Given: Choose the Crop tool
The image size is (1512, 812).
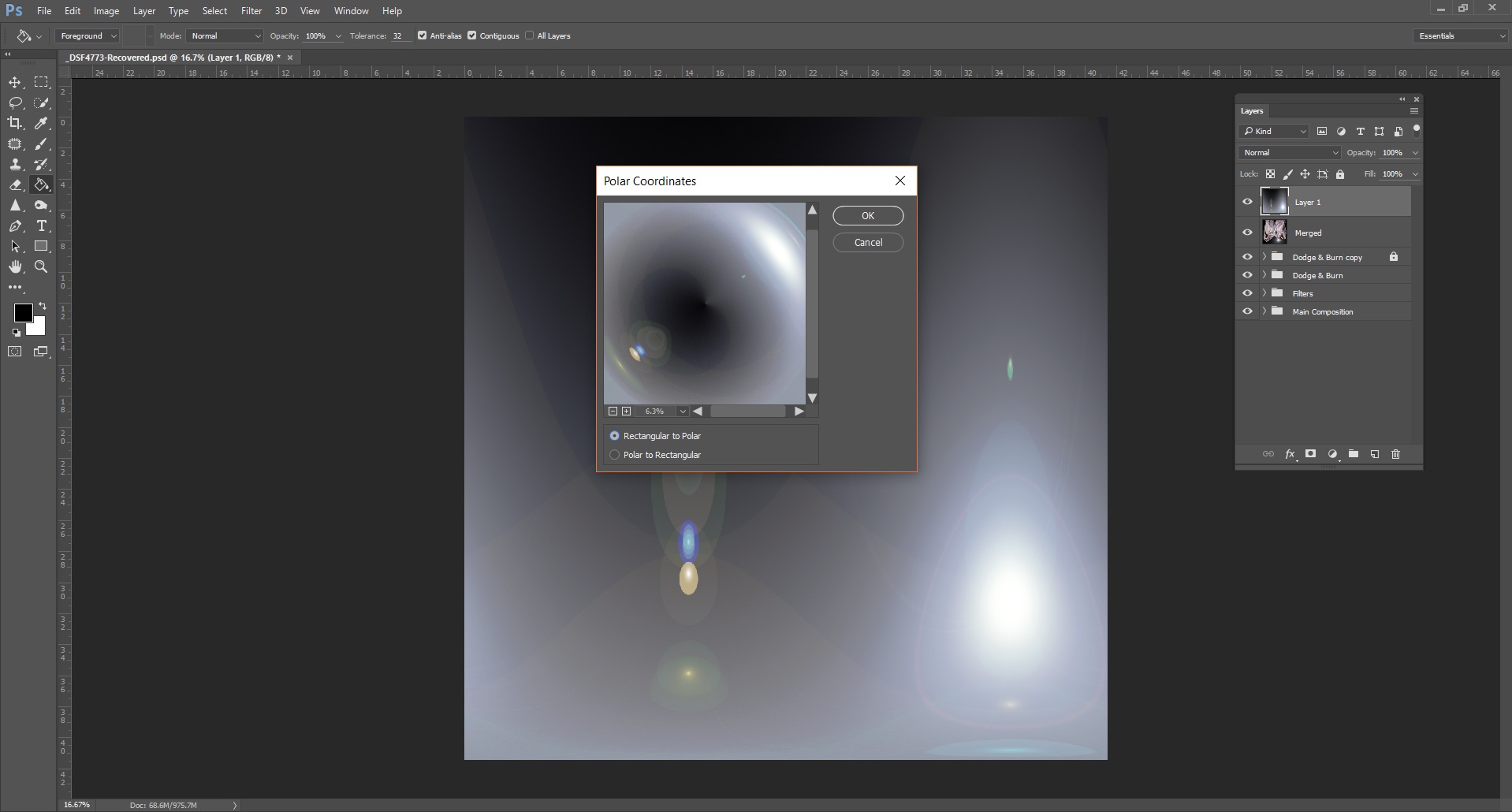Looking at the screenshot, I should (x=16, y=123).
